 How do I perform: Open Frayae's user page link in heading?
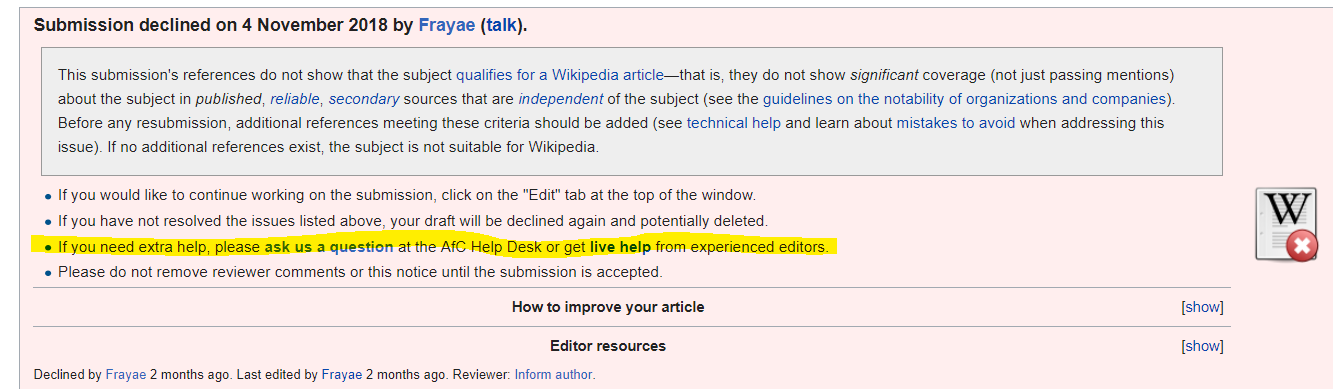(x=448, y=25)
